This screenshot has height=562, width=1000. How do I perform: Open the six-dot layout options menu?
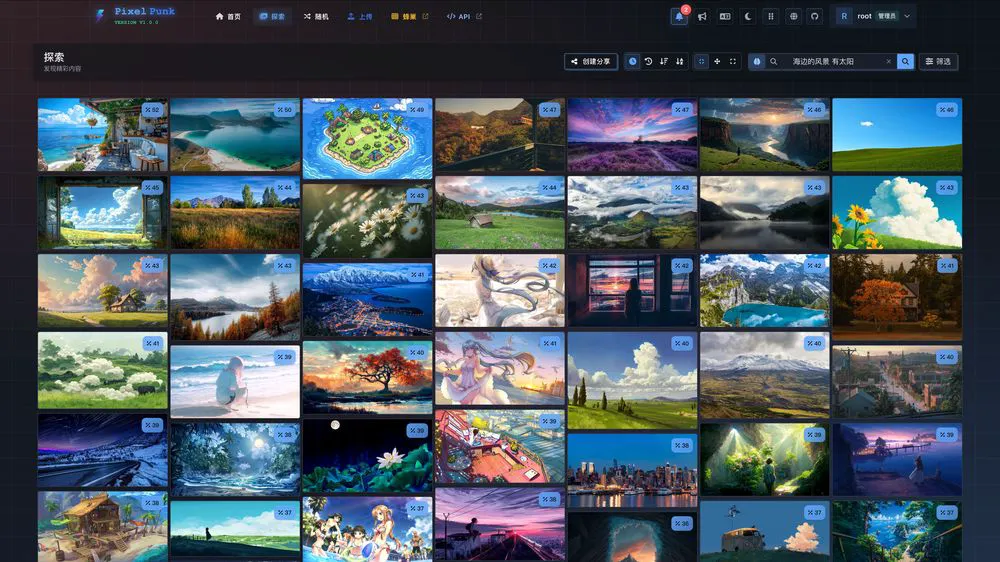(x=770, y=16)
